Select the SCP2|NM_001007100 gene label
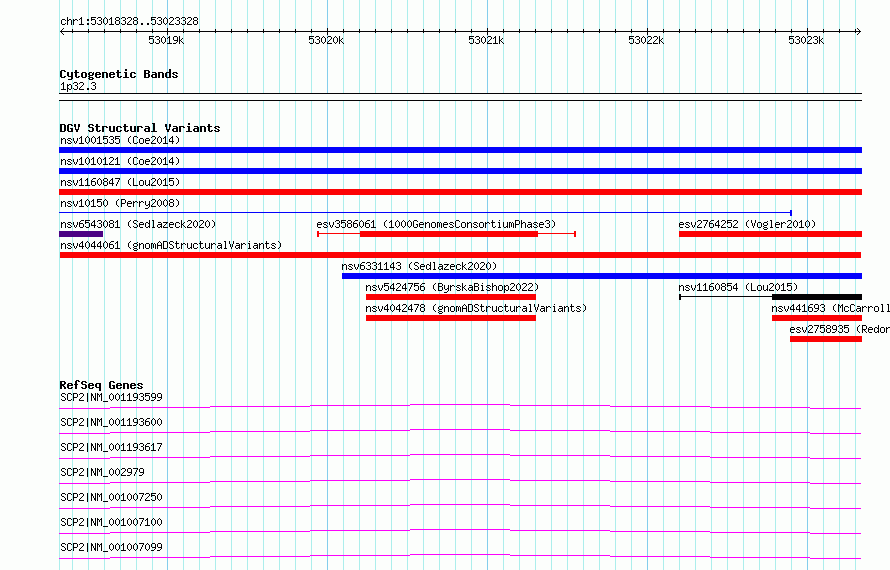 click(111, 522)
